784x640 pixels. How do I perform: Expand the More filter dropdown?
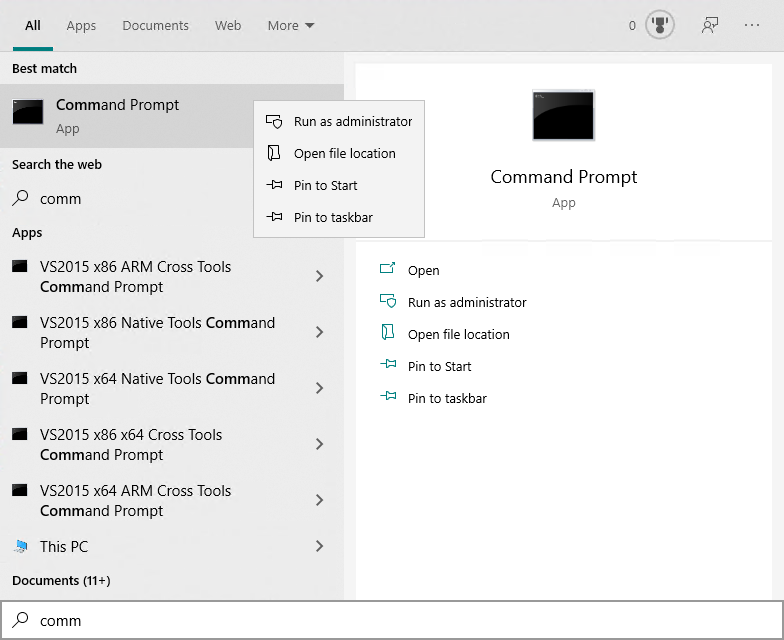point(291,26)
